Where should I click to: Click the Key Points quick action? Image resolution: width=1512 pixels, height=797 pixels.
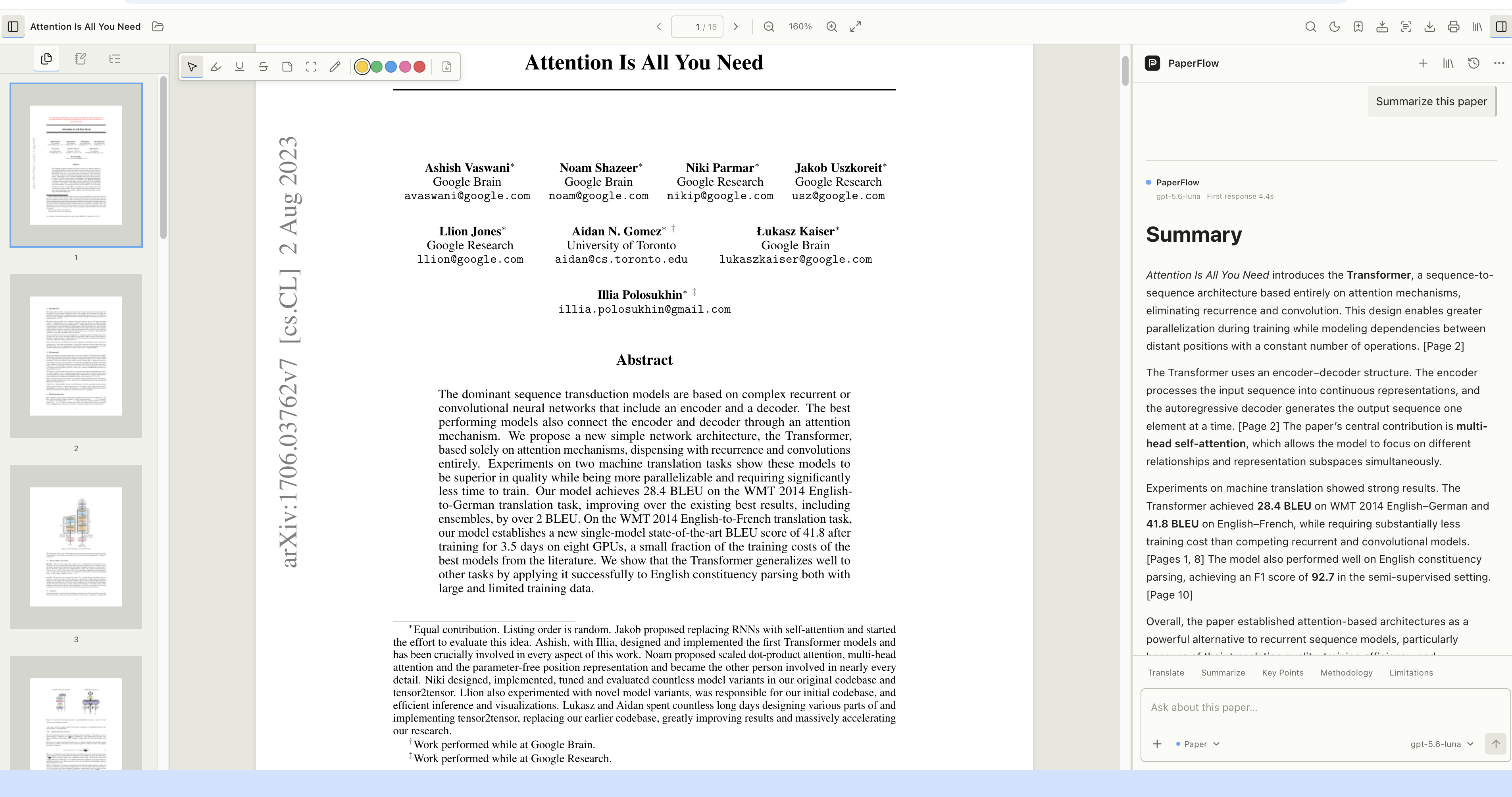tap(1283, 673)
